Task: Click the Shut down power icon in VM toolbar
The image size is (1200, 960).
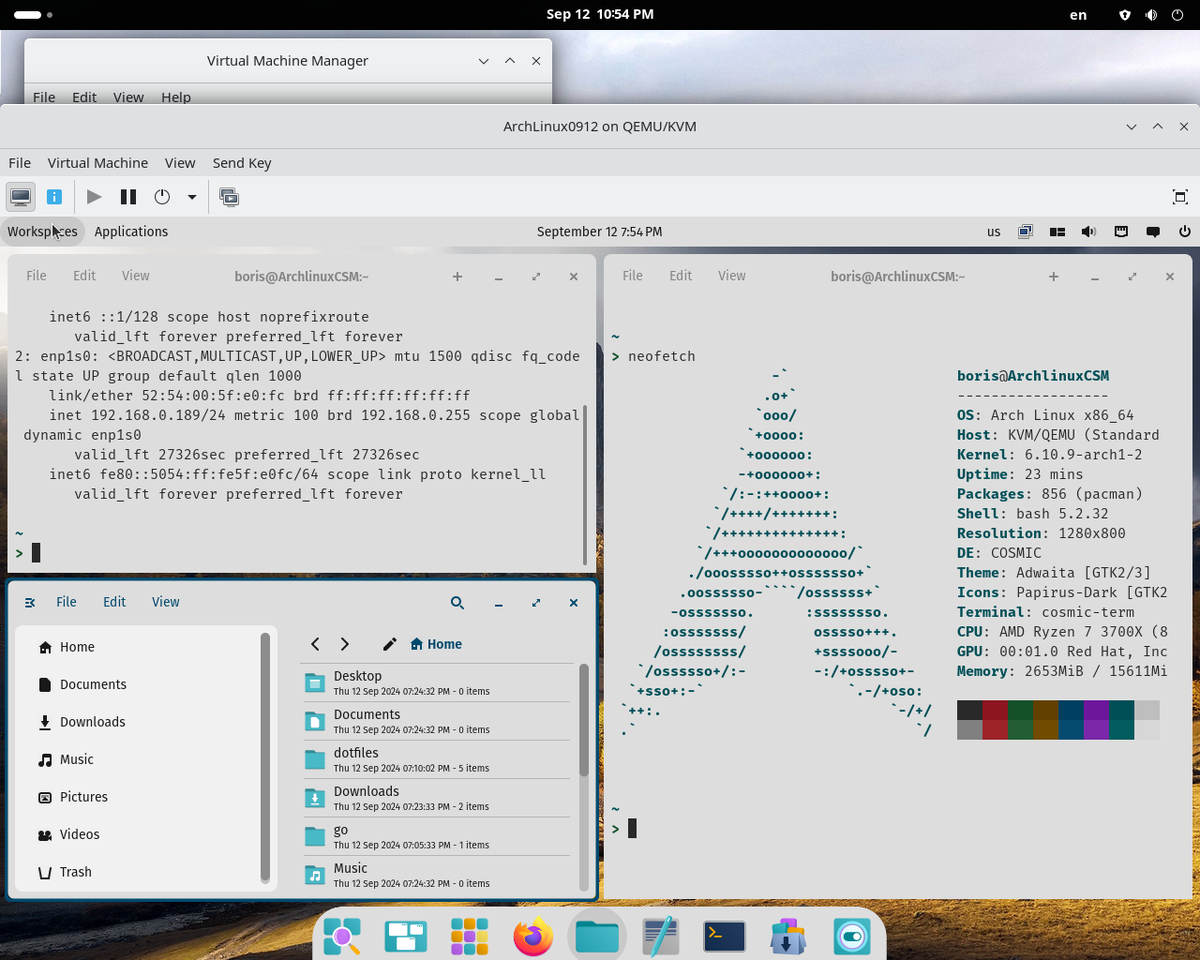Action: (x=162, y=197)
